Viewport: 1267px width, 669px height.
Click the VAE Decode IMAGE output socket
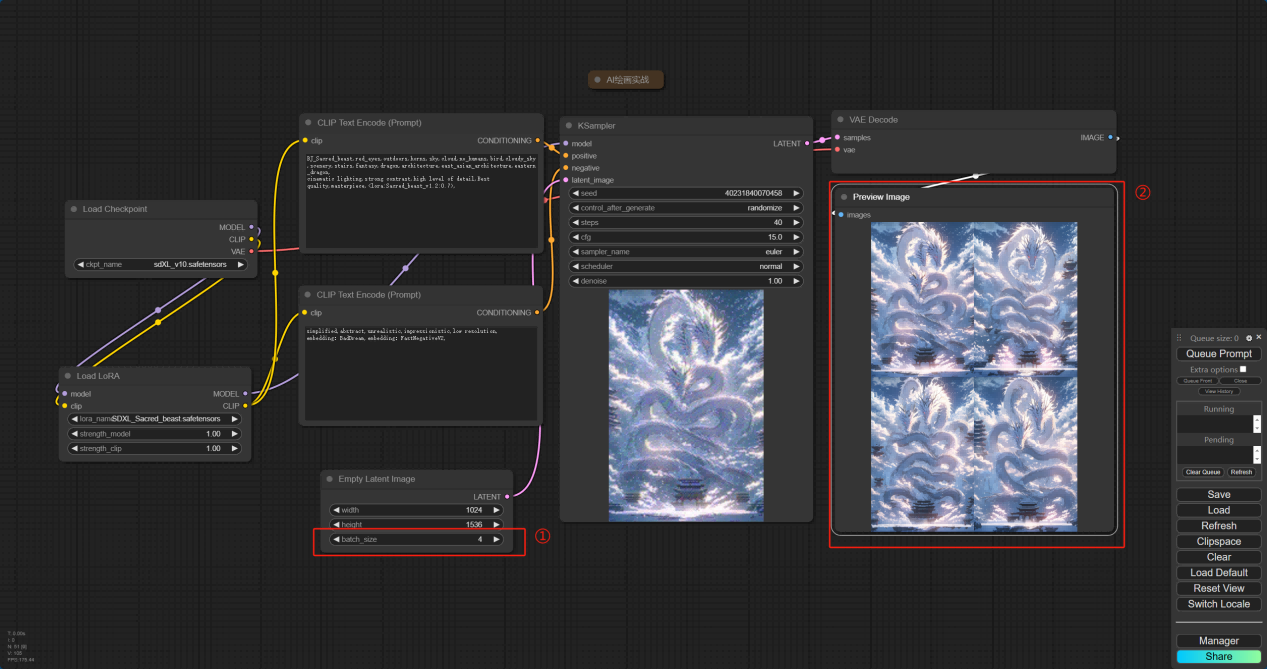tap(1110, 137)
